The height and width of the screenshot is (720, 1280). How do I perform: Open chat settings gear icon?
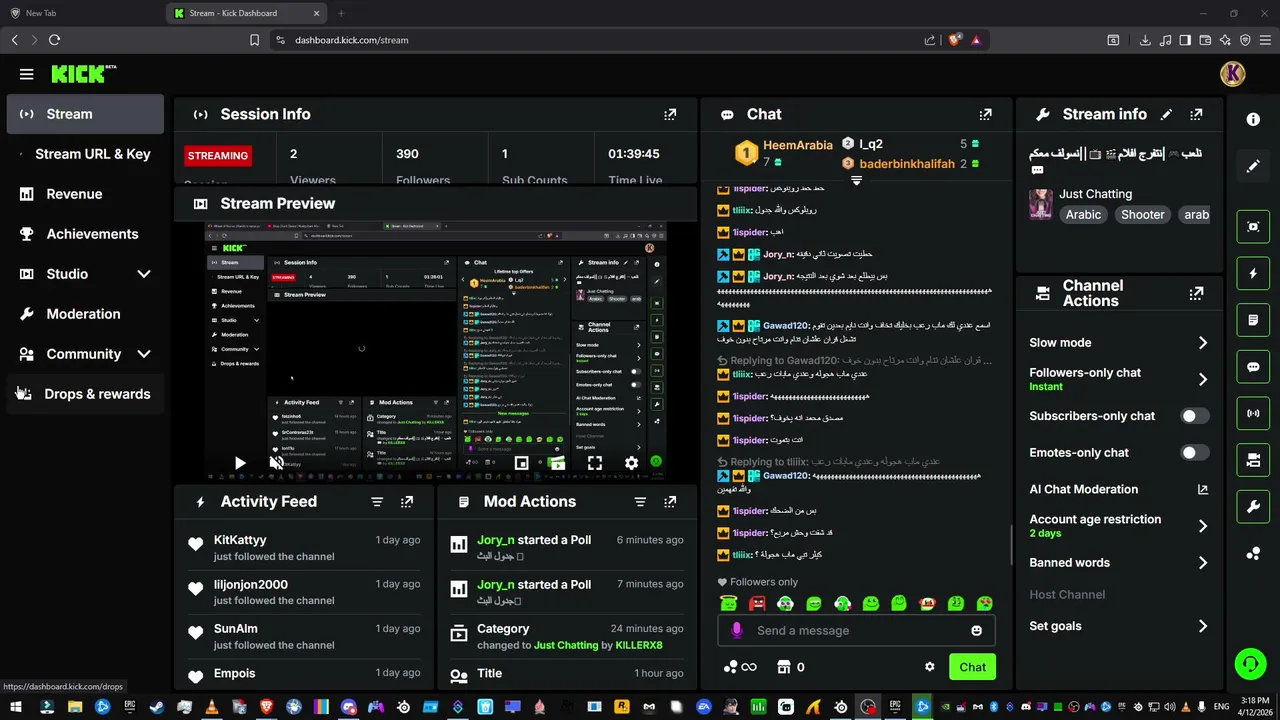pos(930,667)
